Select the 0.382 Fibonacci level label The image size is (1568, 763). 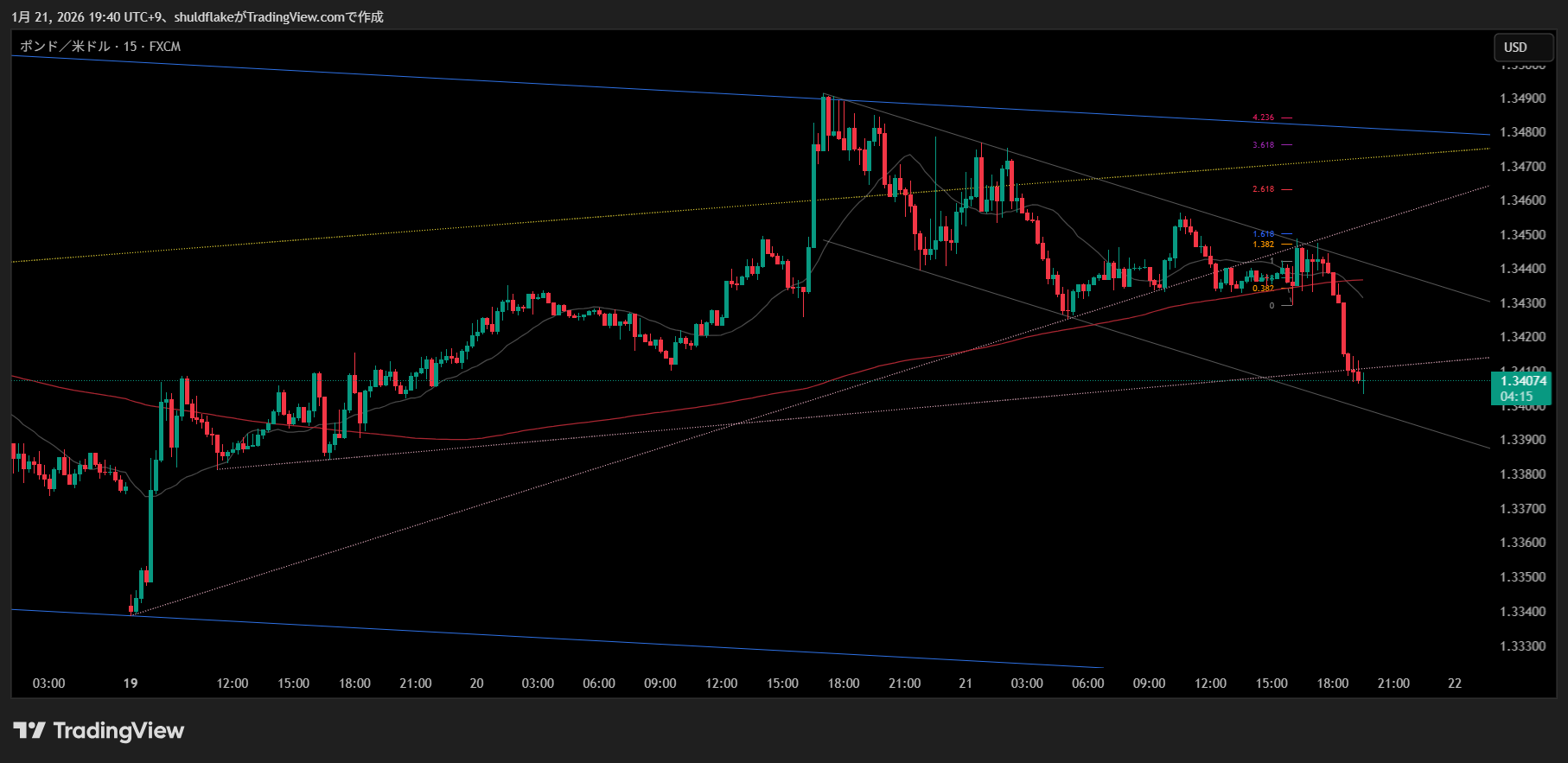pos(1263,289)
